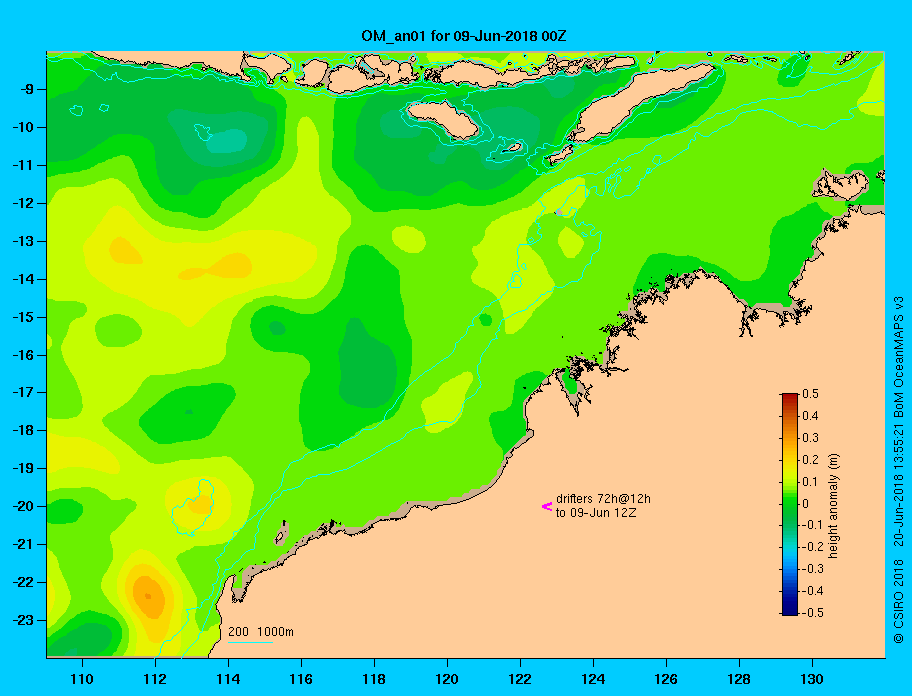
Task: Click latitude axis label "-14"
Action: [x=23, y=279]
